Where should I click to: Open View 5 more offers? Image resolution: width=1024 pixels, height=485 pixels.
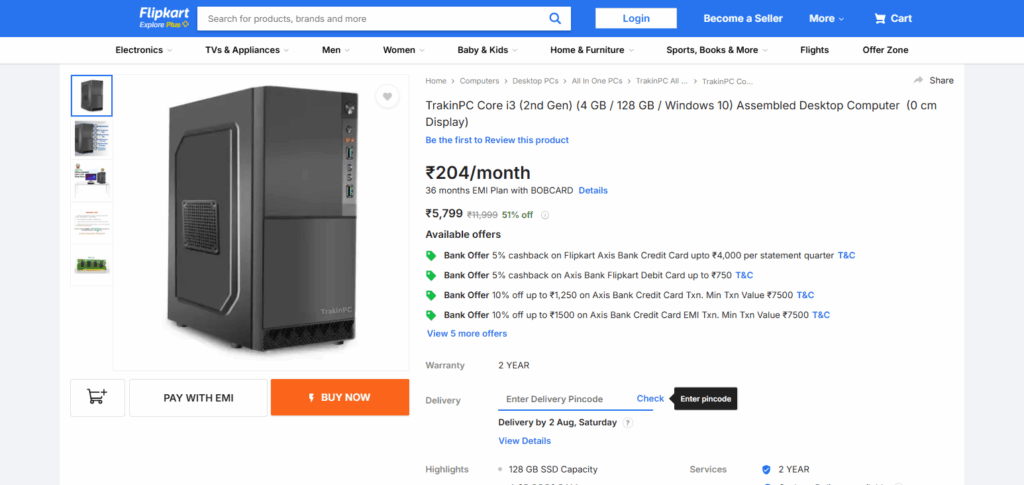click(466, 334)
